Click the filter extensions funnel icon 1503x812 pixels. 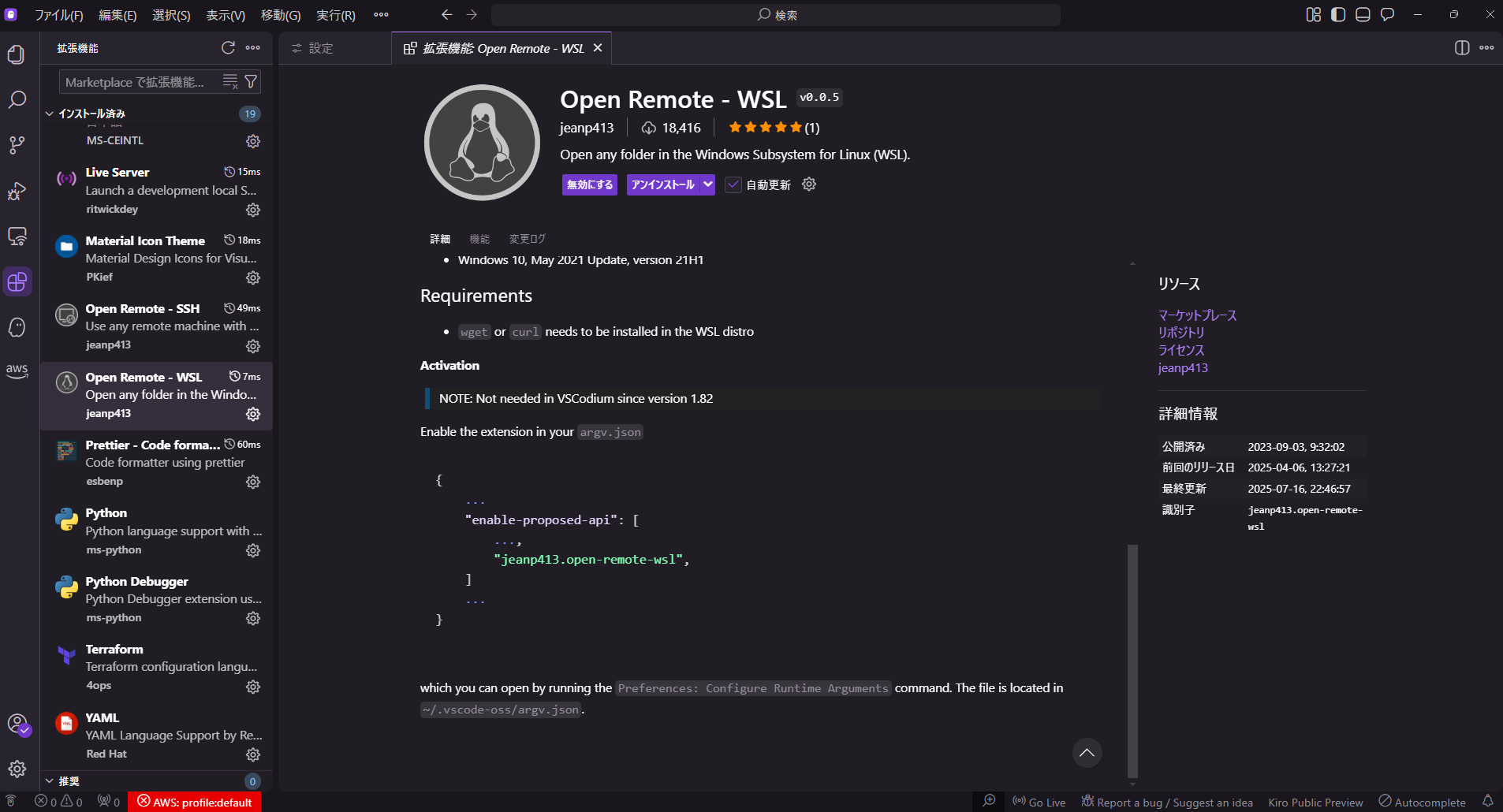(251, 81)
